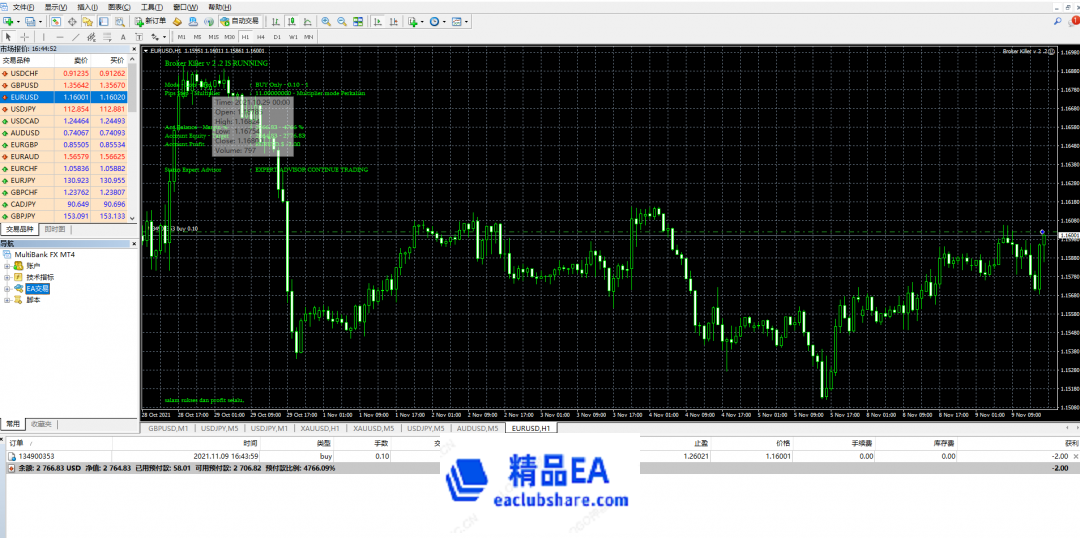Screen dimensions: 1080x538
Task: Open the 工具 tools menu
Action: click(x=152, y=6)
